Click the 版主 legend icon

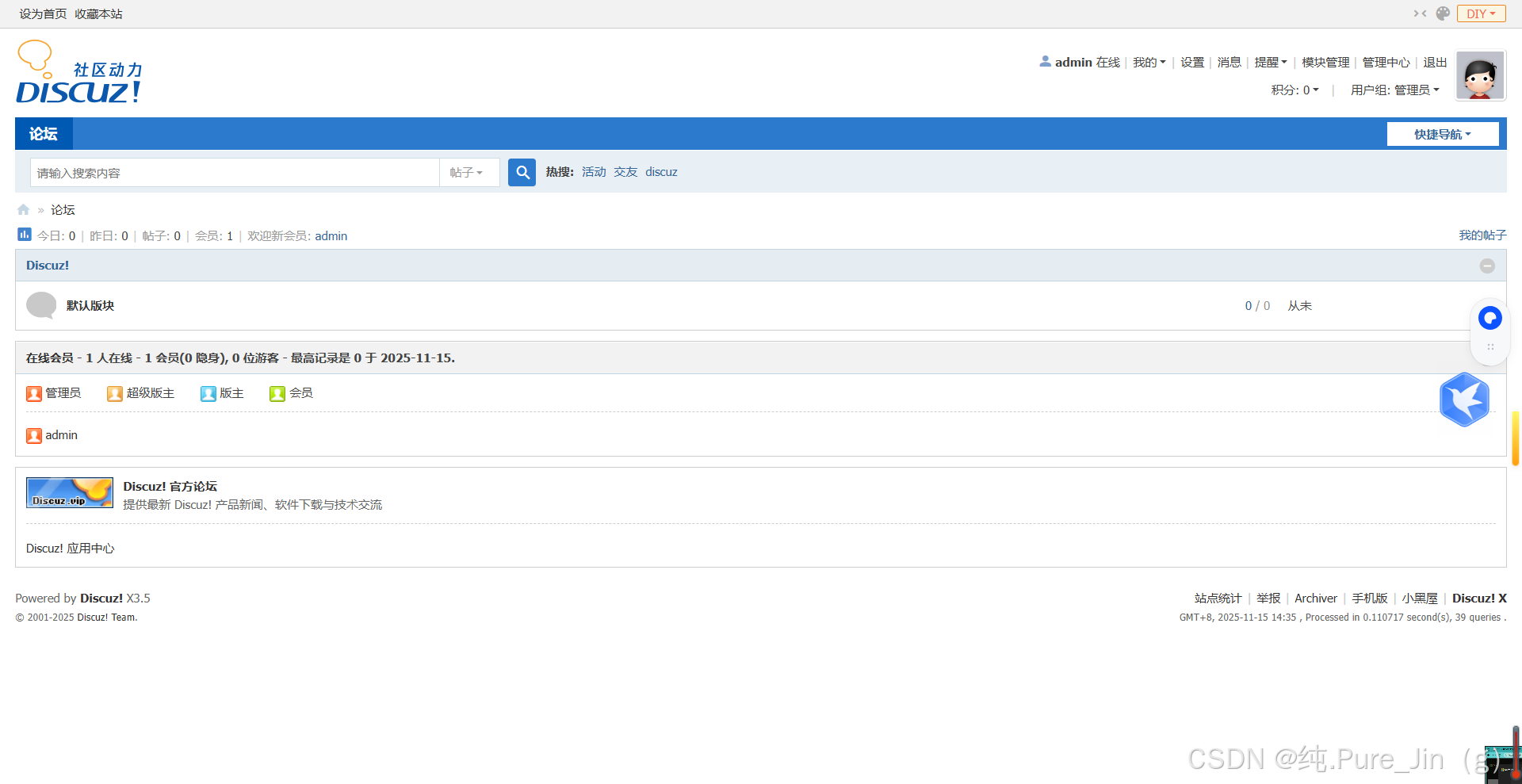(x=208, y=394)
